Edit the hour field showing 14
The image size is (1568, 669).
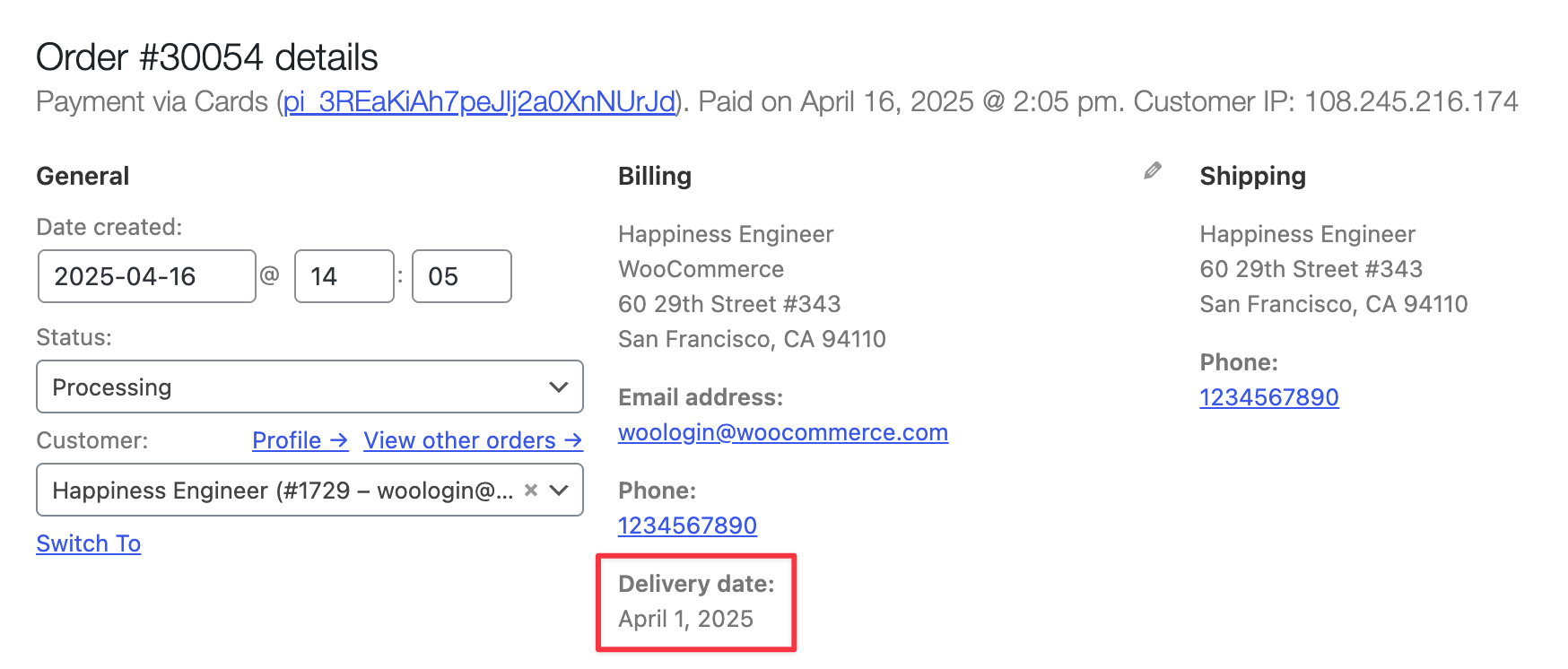coord(344,276)
